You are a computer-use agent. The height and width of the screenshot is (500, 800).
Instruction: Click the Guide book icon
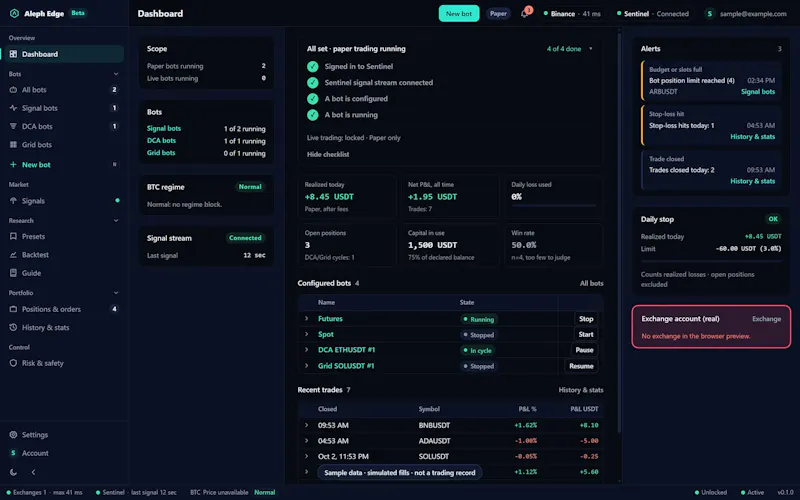point(13,273)
